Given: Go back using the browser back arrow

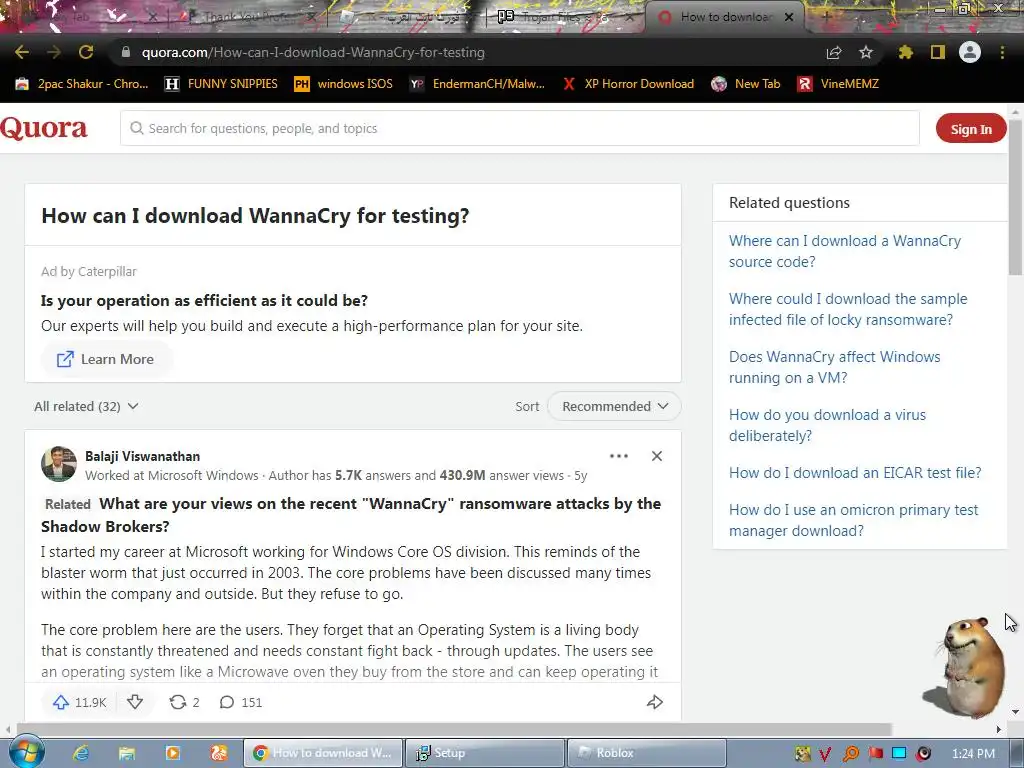Looking at the screenshot, I should (x=22, y=52).
